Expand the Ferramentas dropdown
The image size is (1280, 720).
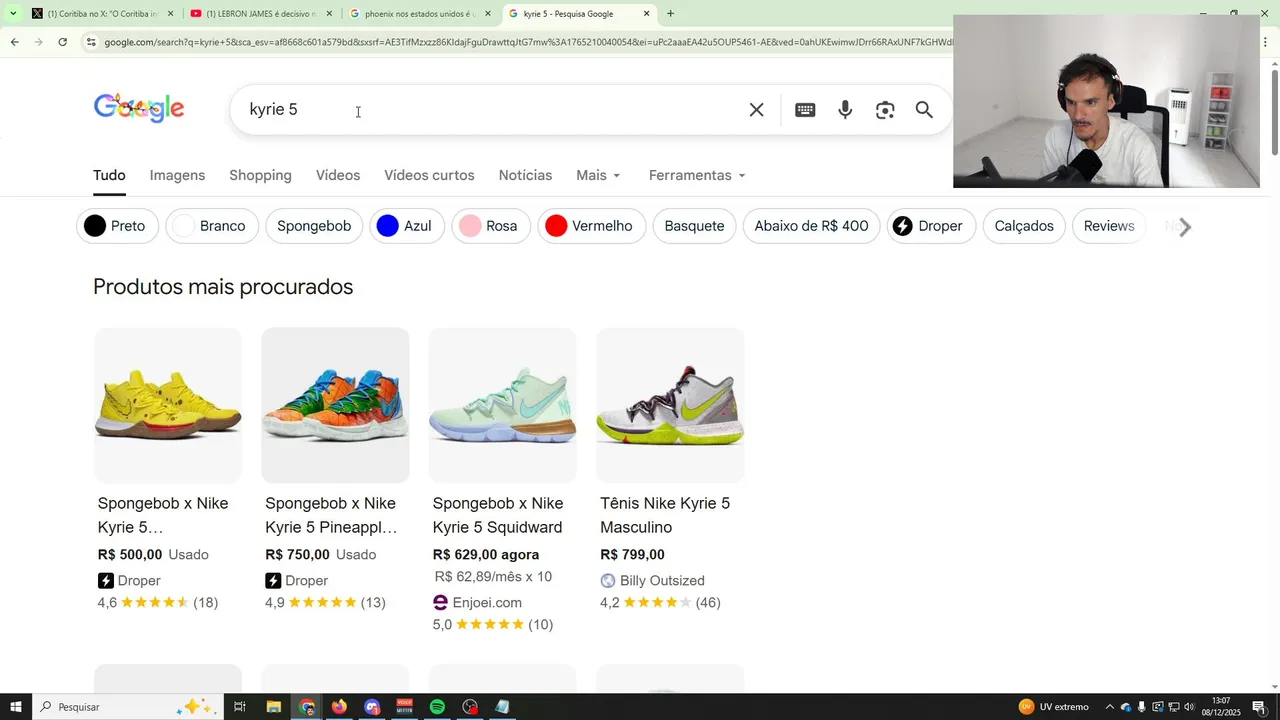coord(697,175)
